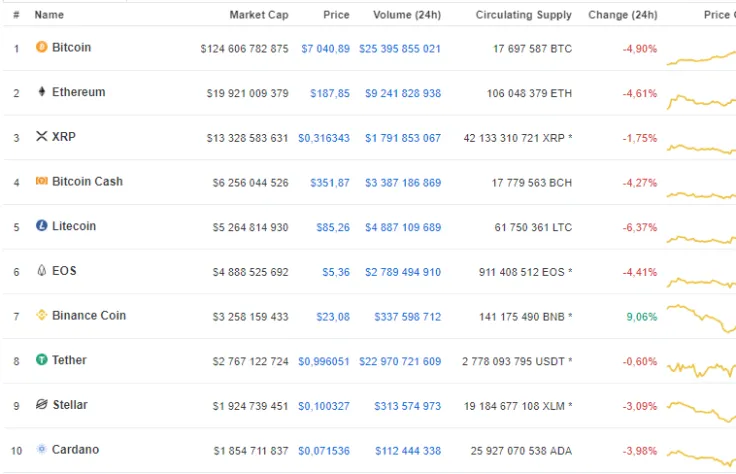Click the Stellar logo icon
Viewport: 736px width, 474px height.
(42, 404)
